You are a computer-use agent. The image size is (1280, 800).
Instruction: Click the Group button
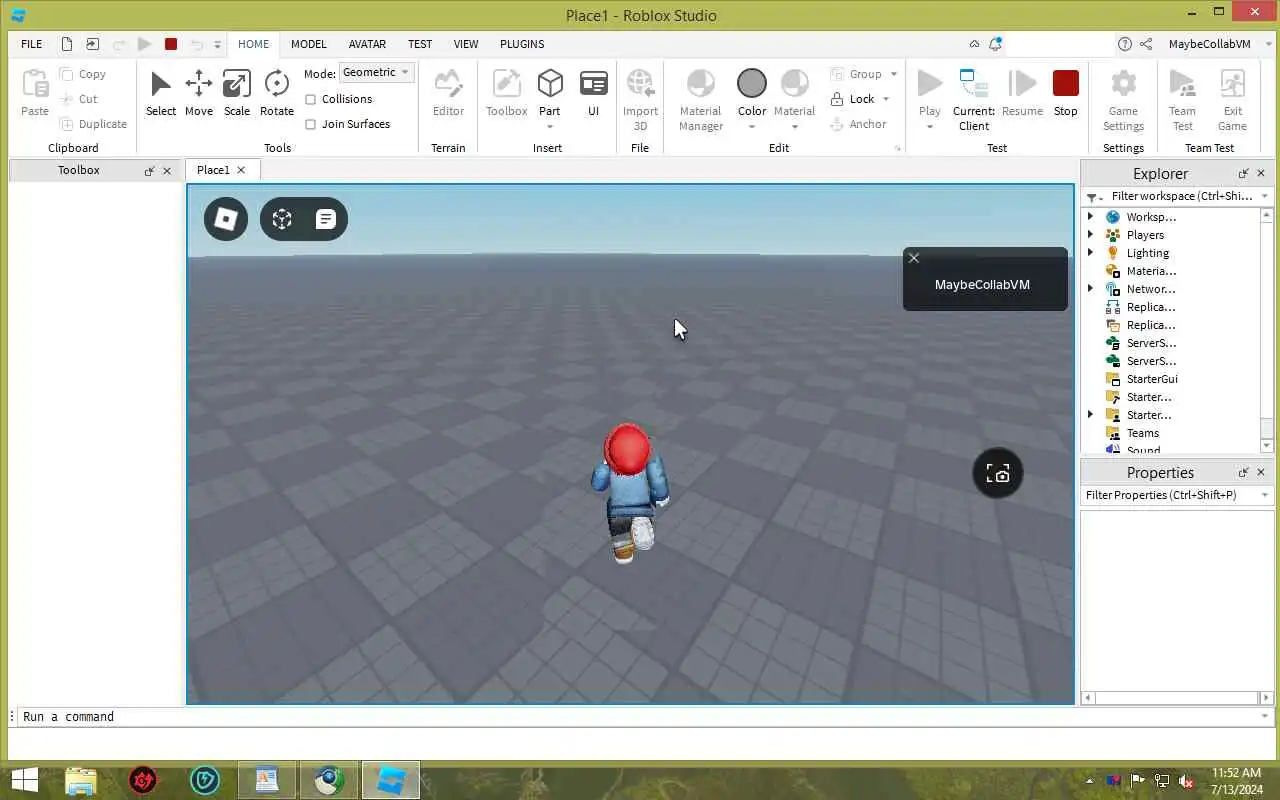pos(856,74)
